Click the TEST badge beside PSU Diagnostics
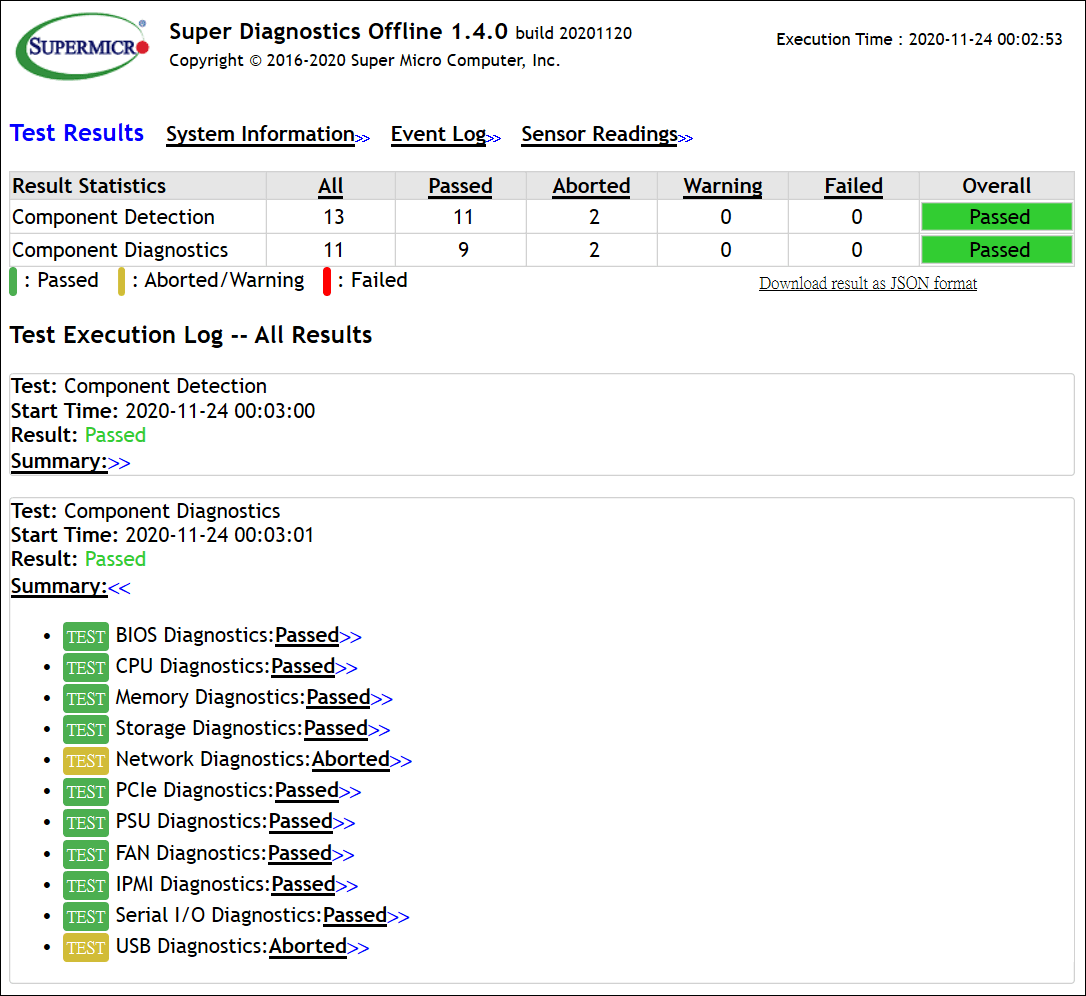 tap(85, 822)
